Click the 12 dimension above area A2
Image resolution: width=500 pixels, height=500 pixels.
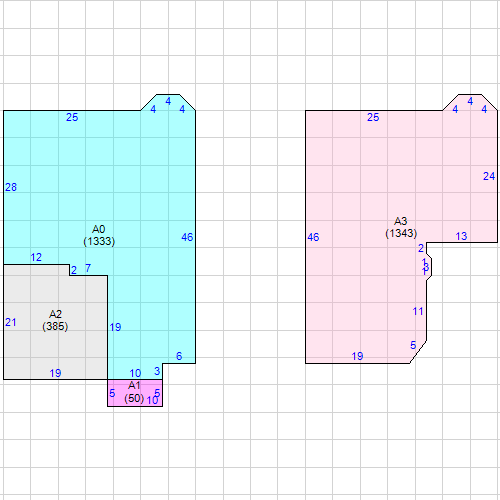(36, 257)
